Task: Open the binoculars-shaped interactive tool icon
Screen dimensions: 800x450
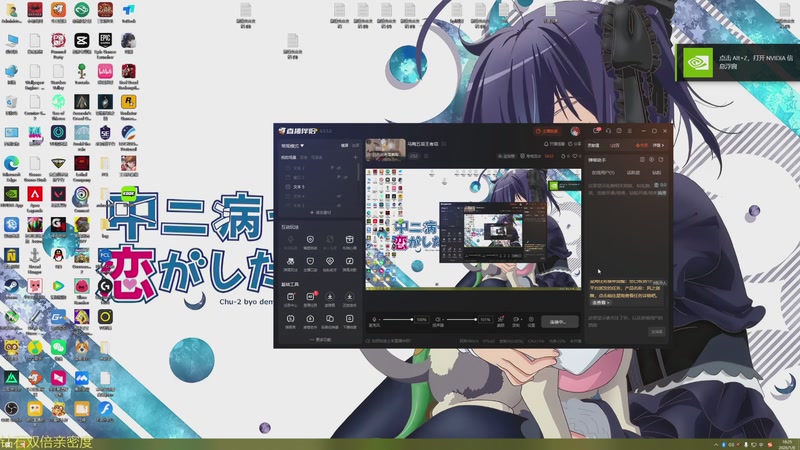Action: (290, 263)
